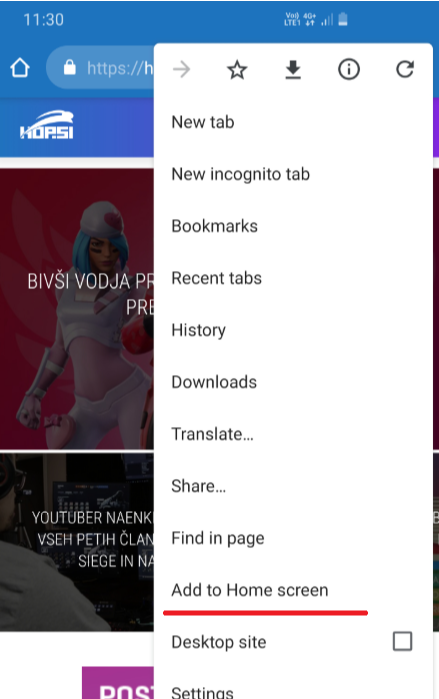The image size is (439, 699).
Task: Reload the page with refresh icon
Action: tap(405, 69)
